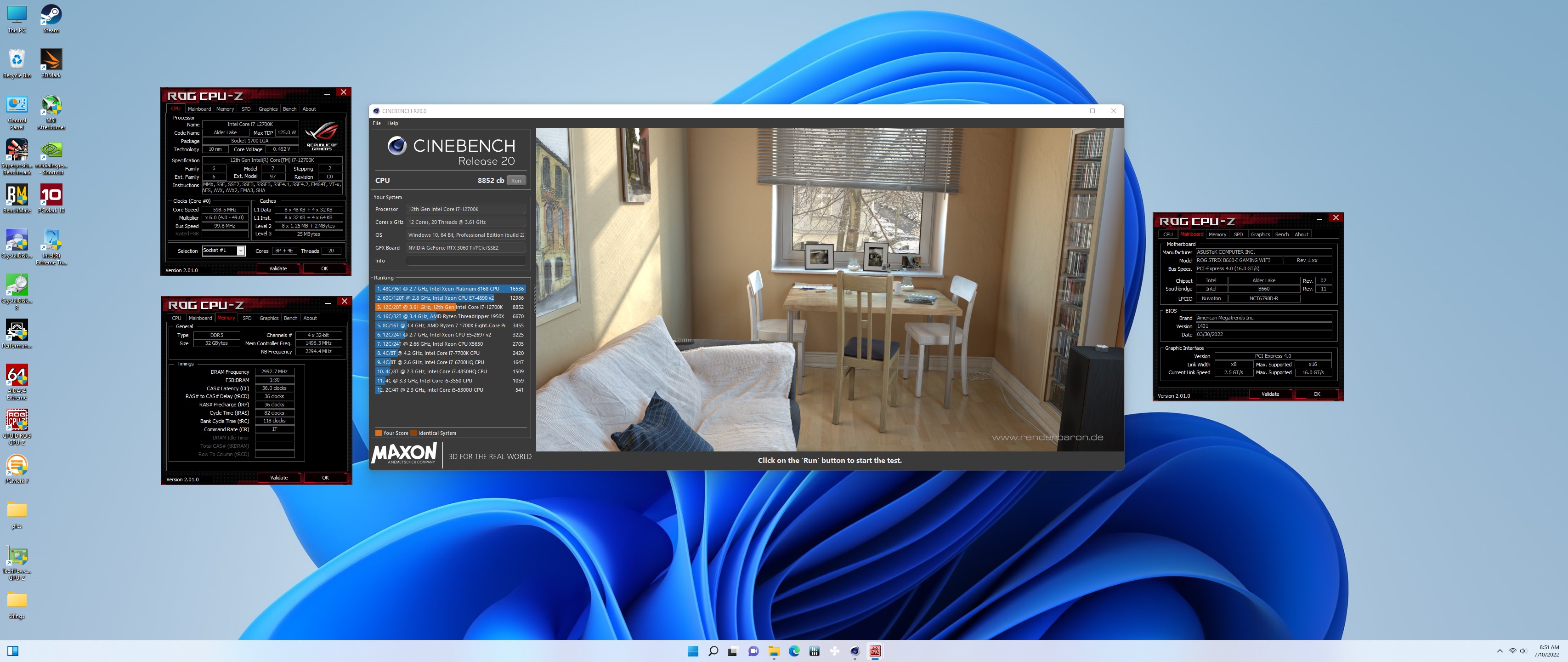
Task: Launch AIDA64 Extreme shortcut
Action: [17, 382]
